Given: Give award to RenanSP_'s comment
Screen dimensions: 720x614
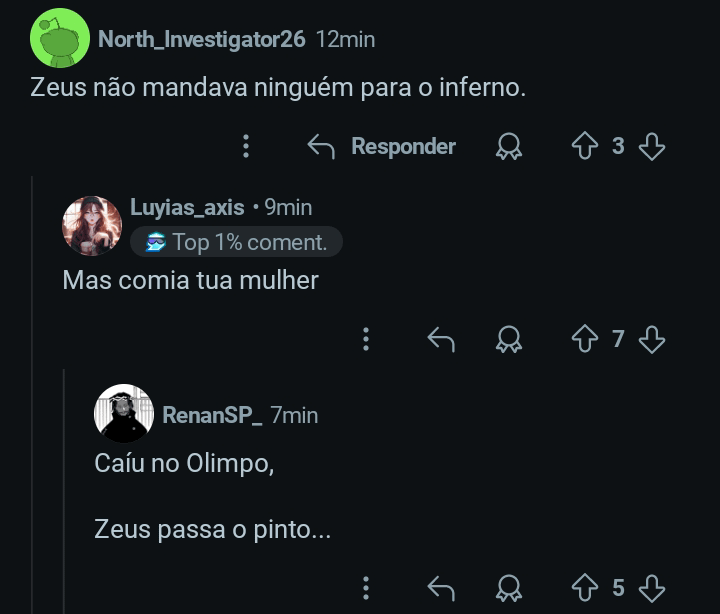Looking at the screenshot, I should [509, 588].
